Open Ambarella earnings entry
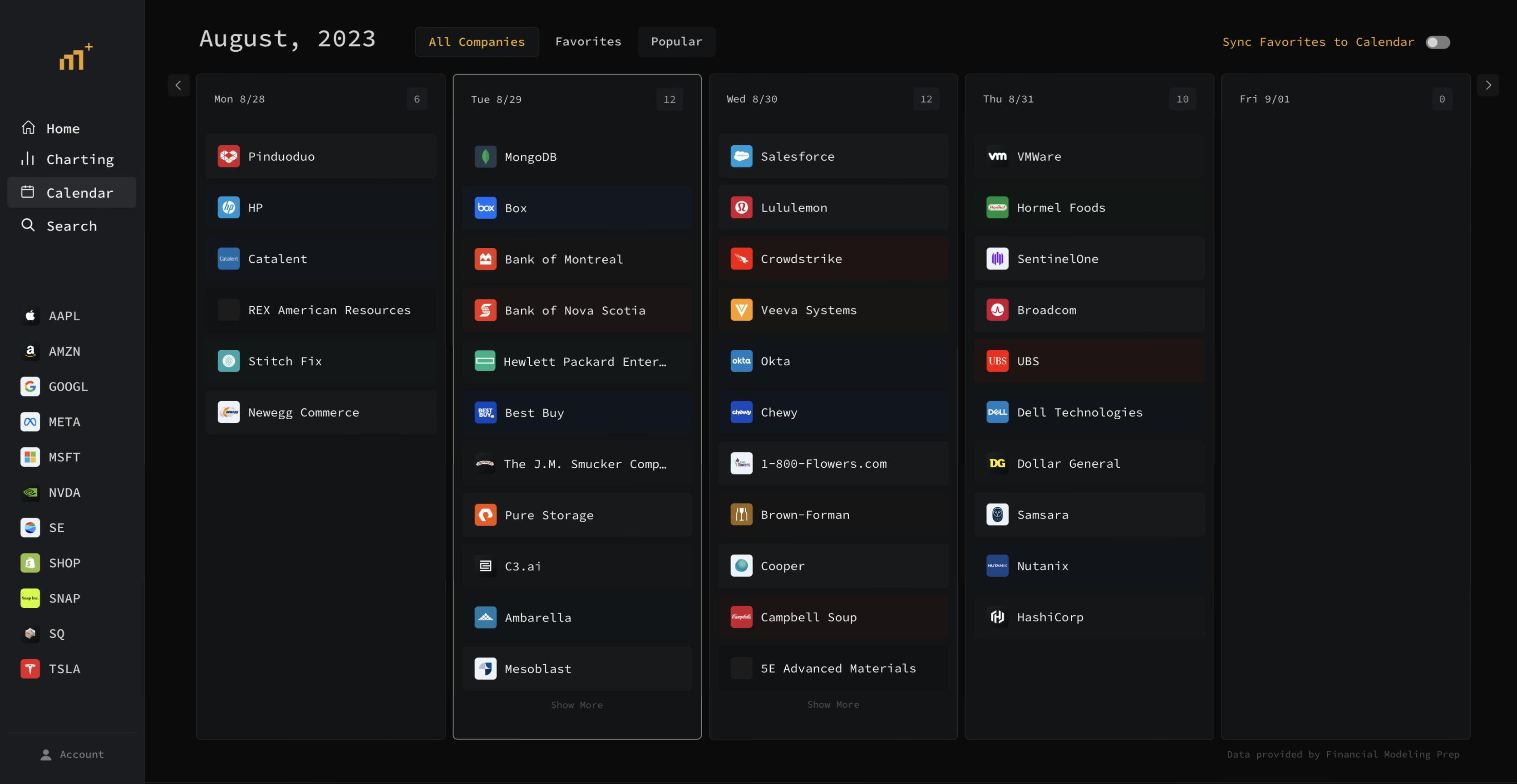The height and width of the screenshot is (784, 1517). (x=577, y=618)
